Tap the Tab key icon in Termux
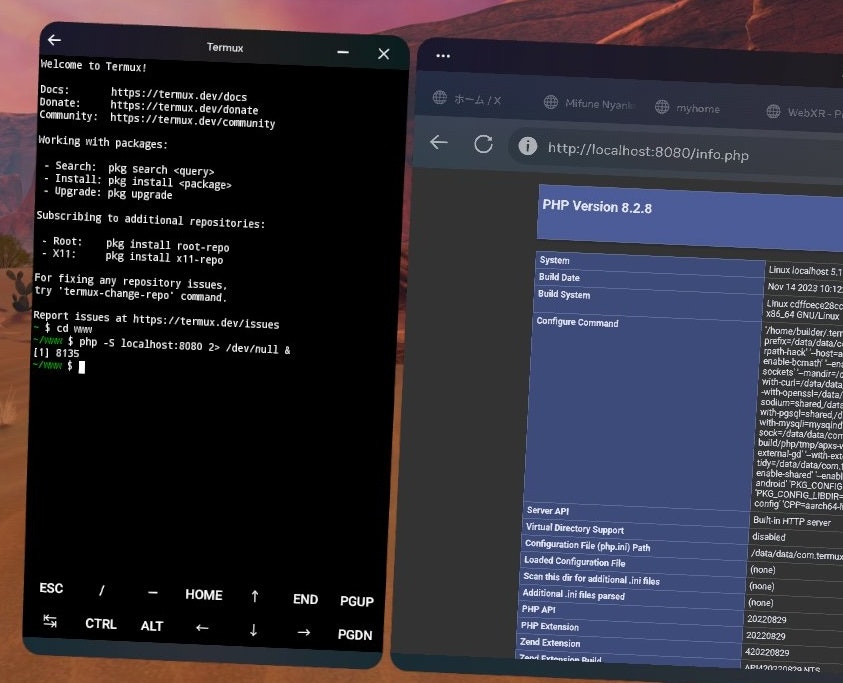 pos(50,621)
